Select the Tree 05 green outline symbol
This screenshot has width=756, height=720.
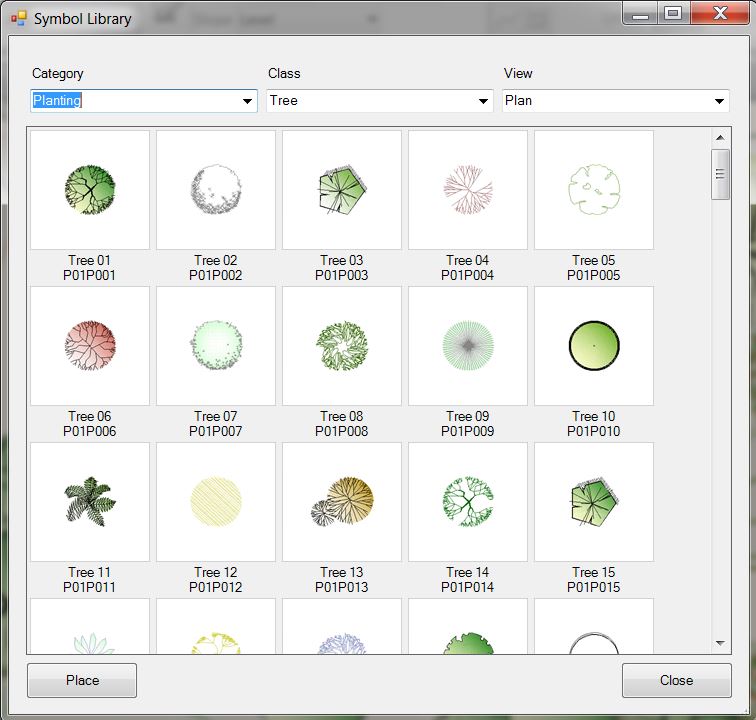point(594,188)
